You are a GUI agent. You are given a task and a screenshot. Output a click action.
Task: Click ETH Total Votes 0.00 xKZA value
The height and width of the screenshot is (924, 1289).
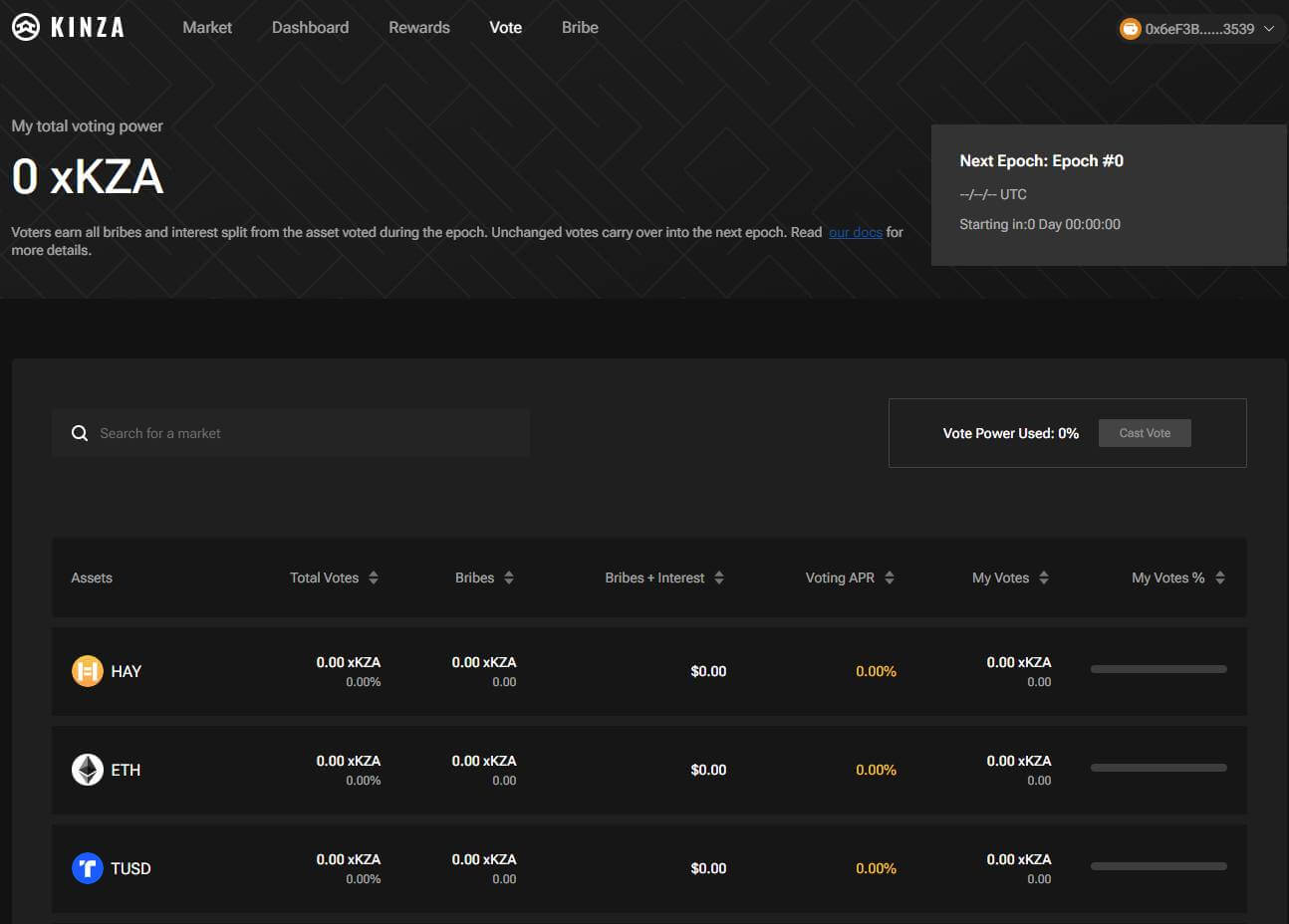pyautogui.click(x=349, y=761)
